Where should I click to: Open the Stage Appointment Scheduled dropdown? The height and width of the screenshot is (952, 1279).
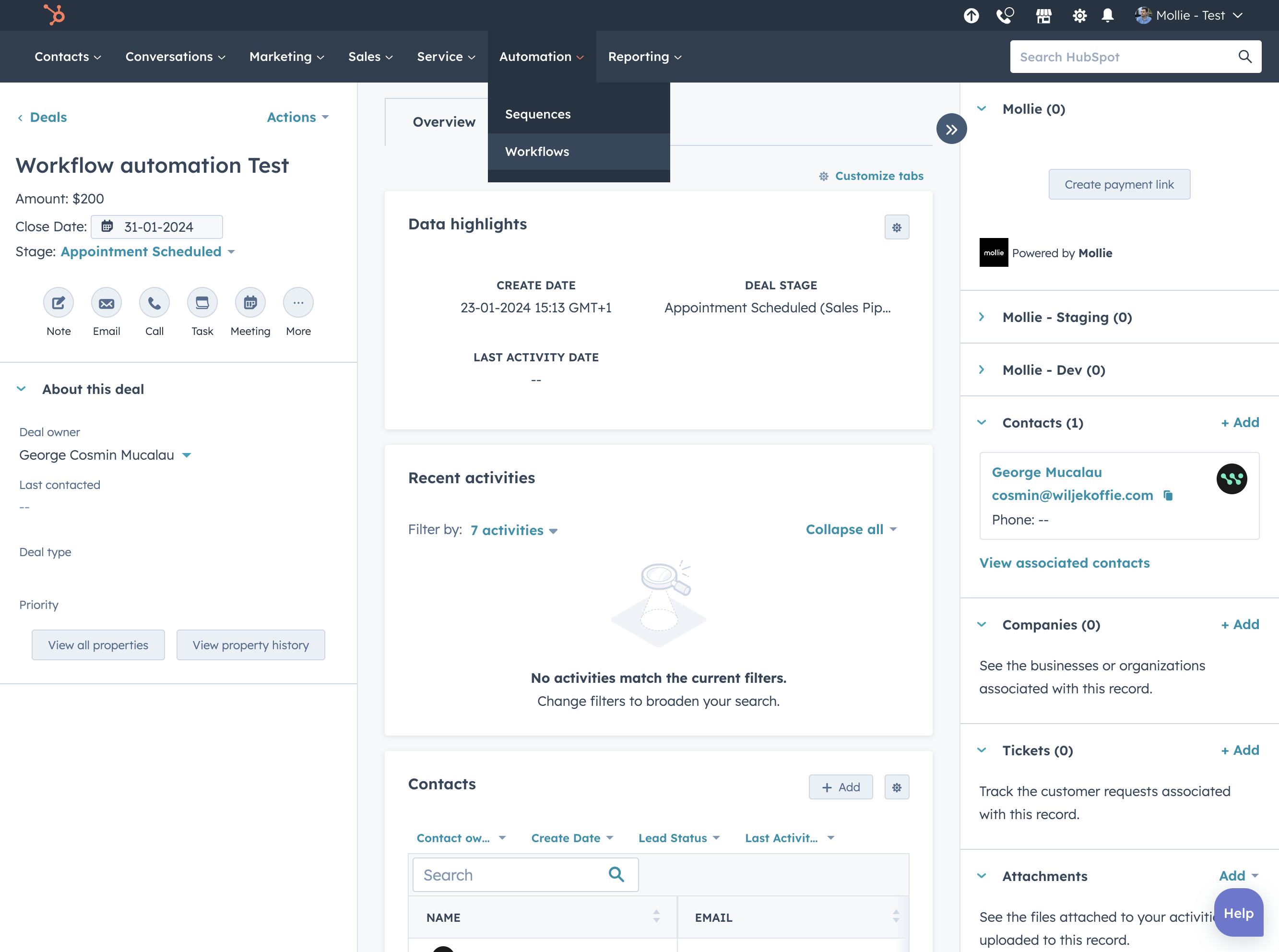(147, 252)
